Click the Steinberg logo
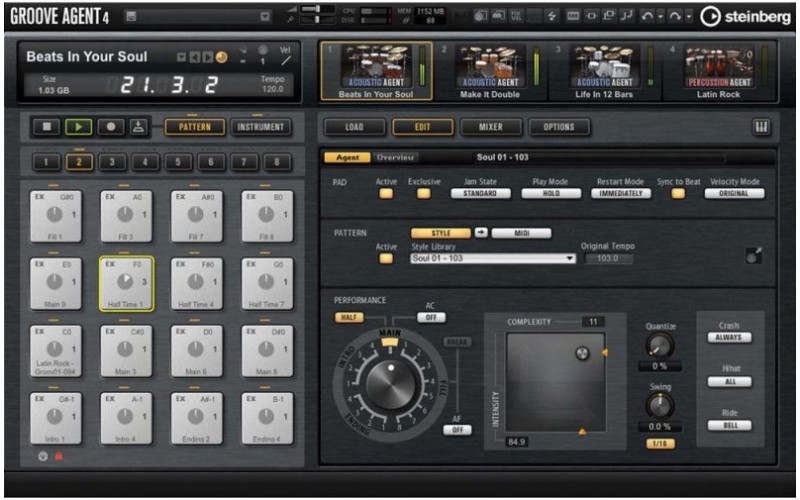The width and height of the screenshot is (800, 500). tap(744, 15)
